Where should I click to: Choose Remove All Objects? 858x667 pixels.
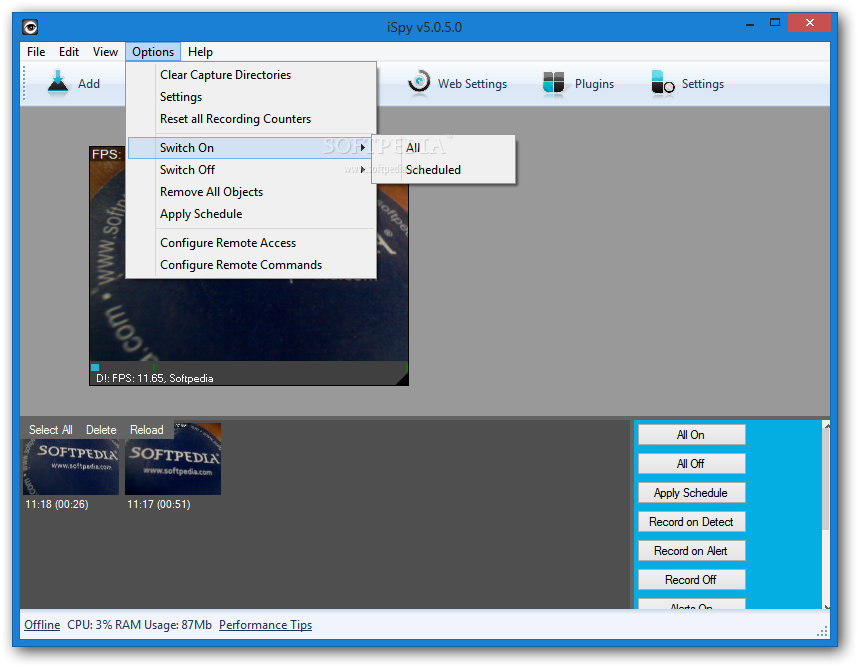(251, 192)
